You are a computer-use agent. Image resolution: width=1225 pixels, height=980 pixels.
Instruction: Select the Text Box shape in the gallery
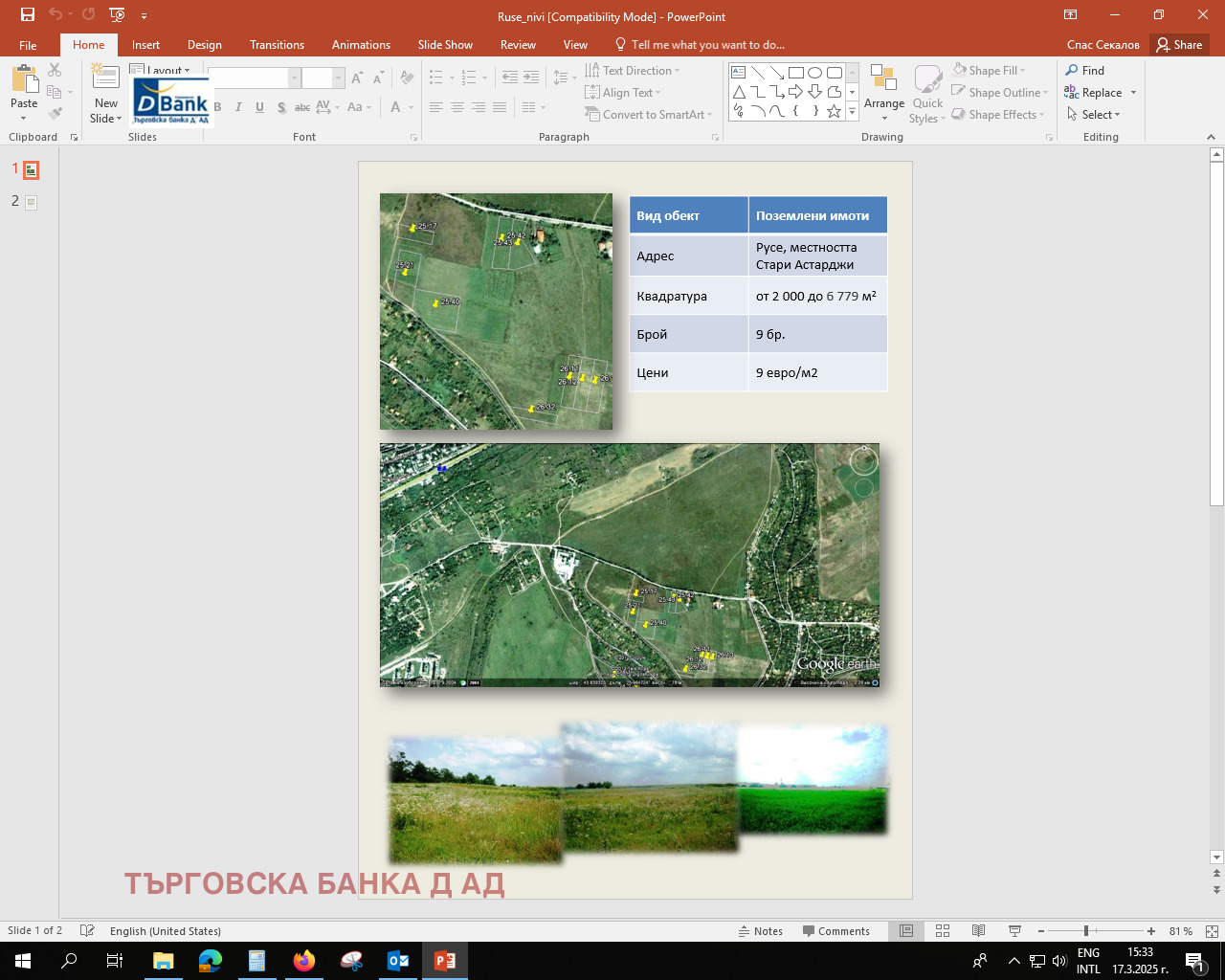[x=738, y=73]
